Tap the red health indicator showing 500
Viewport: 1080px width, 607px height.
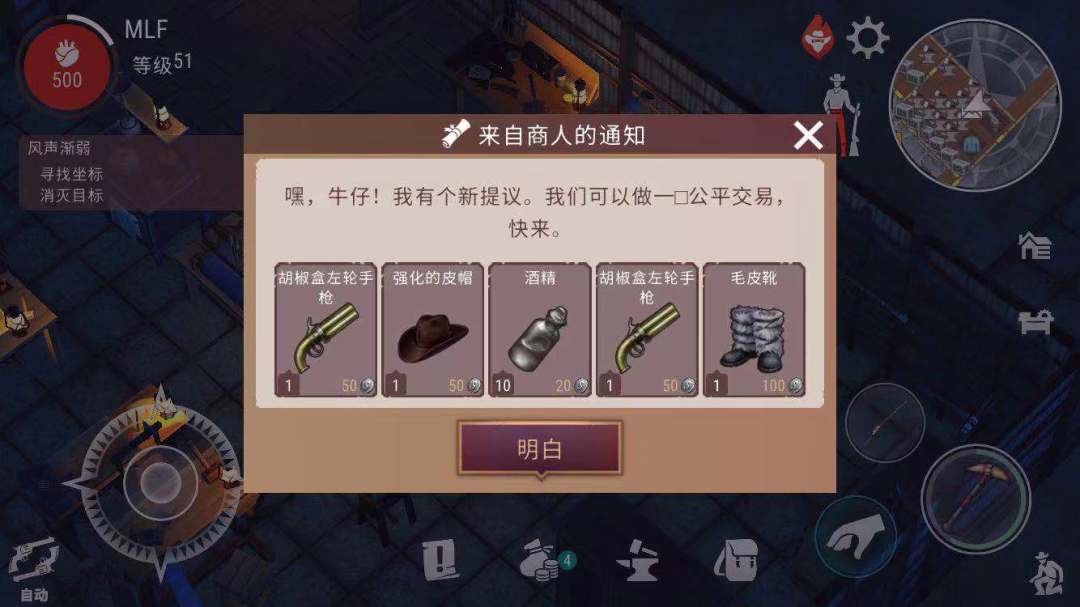(67, 67)
